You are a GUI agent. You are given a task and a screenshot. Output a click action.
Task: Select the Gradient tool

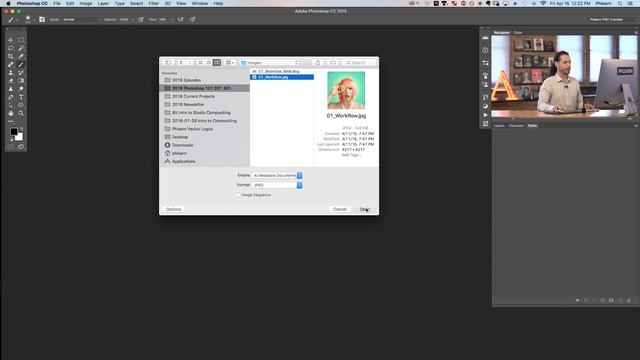coord(21,81)
